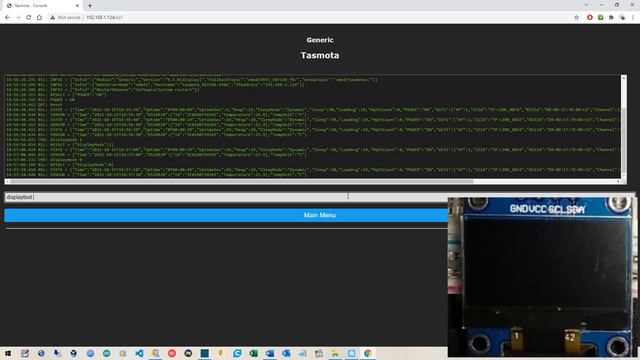The height and width of the screenshot is (360, 640).
Task: Bookmark this page with the star icon
Action: (576, 18)
